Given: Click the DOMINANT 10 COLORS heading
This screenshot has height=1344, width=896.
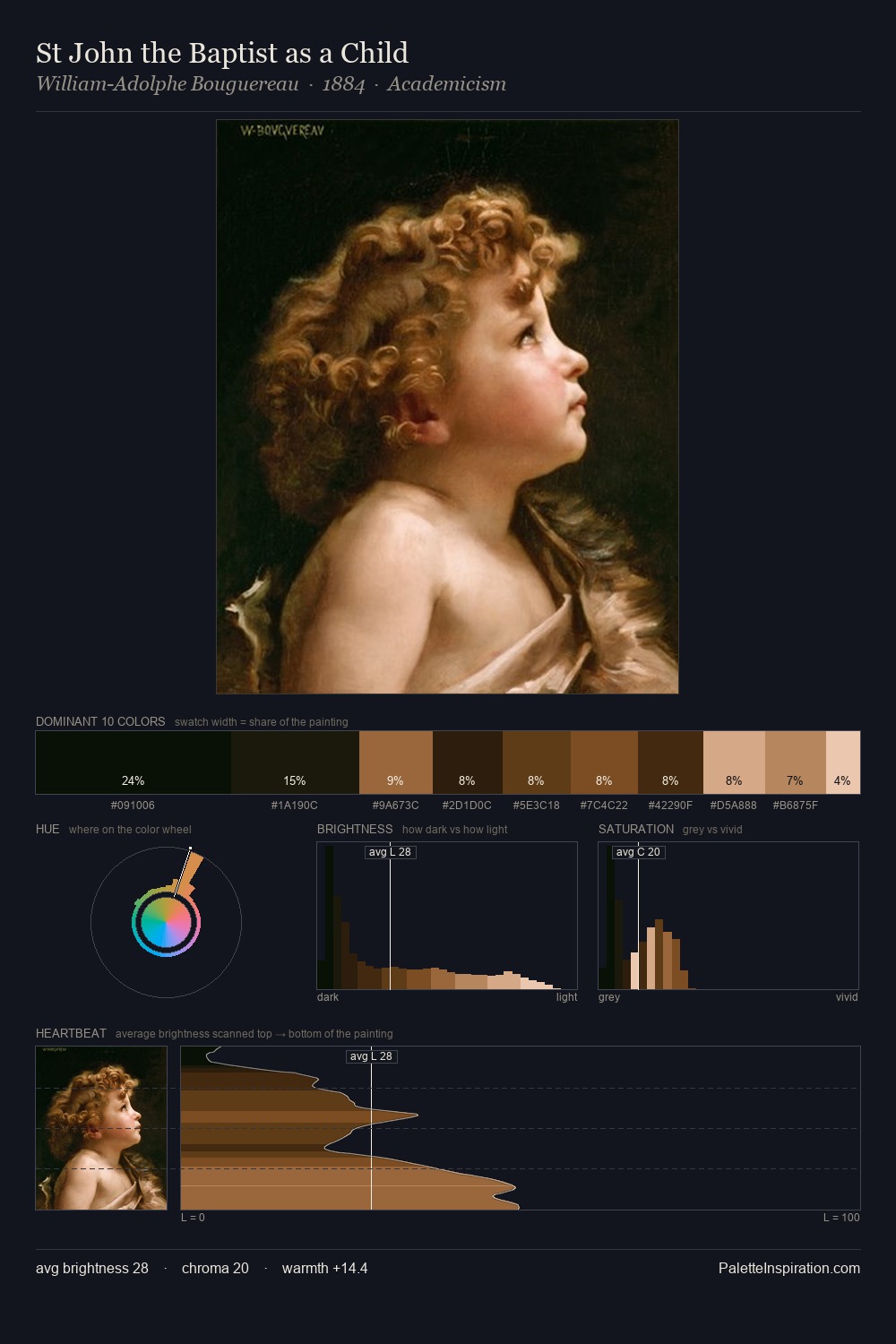Looking at the screenshot, I should click(x=100, y=721).
